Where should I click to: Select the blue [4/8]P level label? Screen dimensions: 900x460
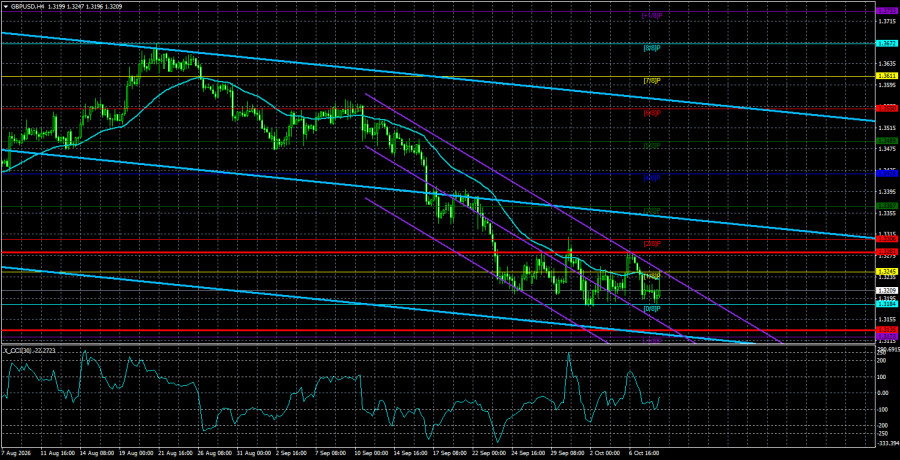[x=651, y=178]
